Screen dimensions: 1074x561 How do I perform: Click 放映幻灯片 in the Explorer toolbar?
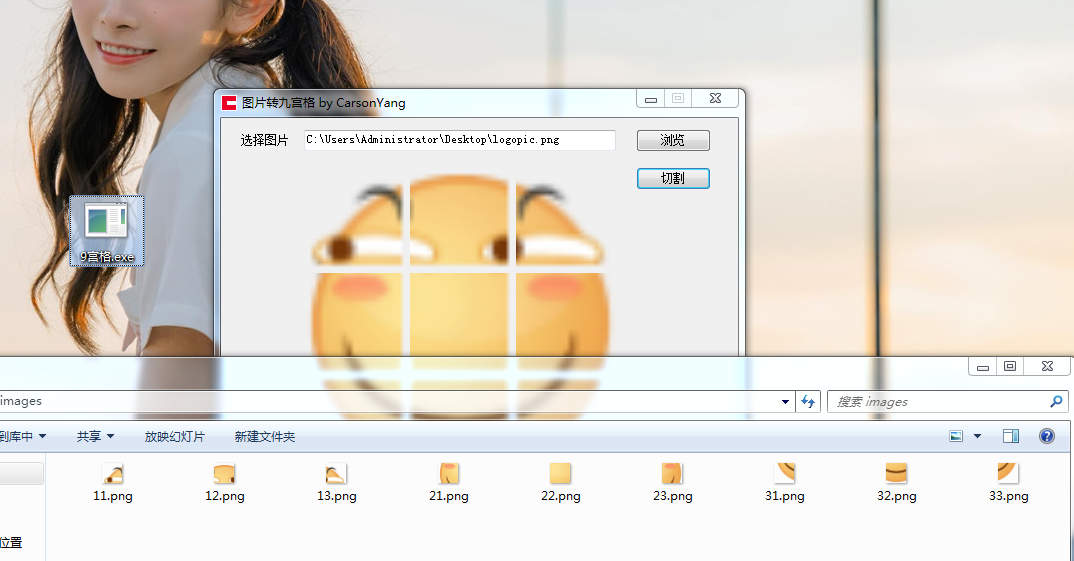(x=175, y=436)
